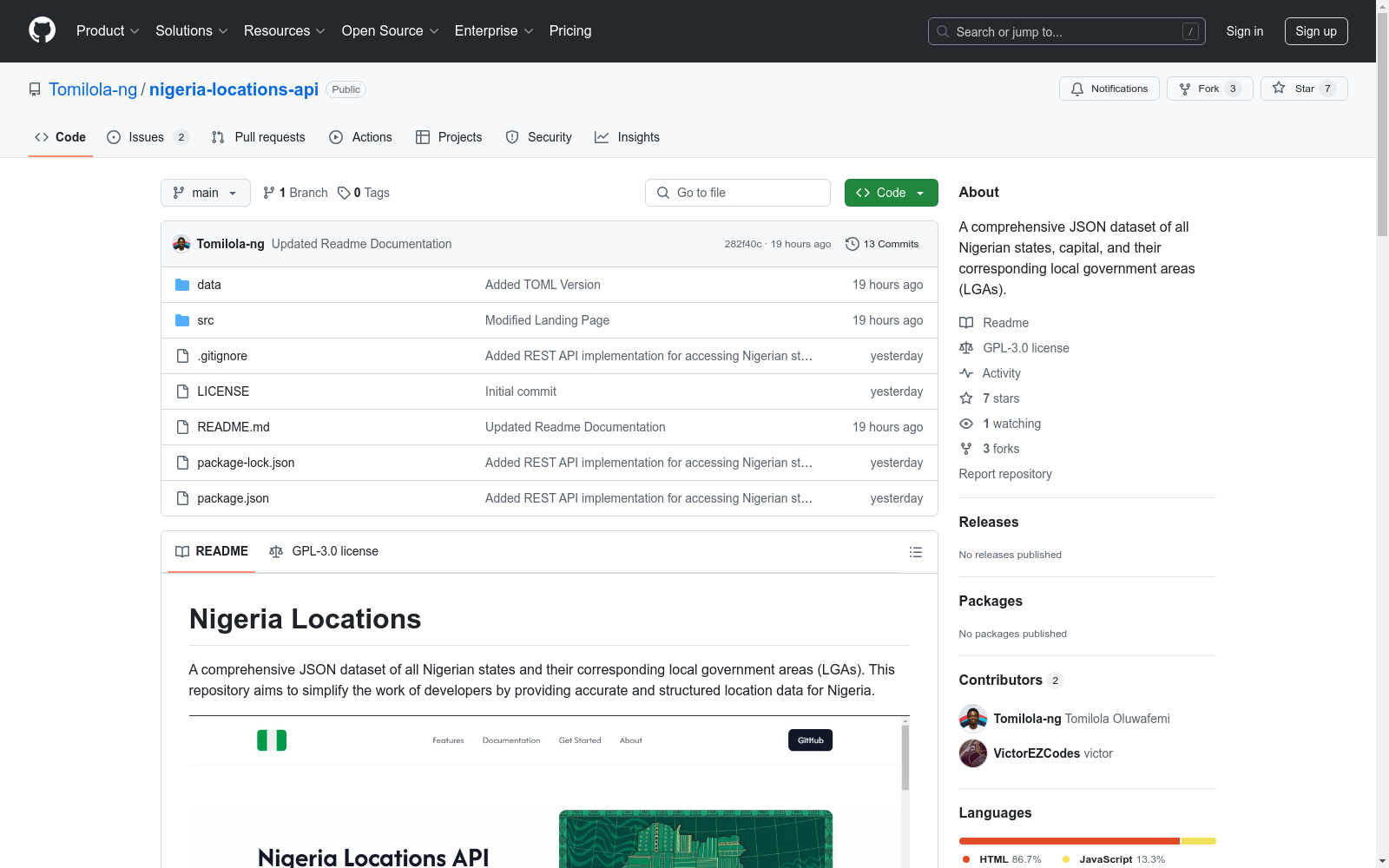Open the green Code dropdown button
The image size is (1389, 868).
pyautogui.click(x=892, y=193)
